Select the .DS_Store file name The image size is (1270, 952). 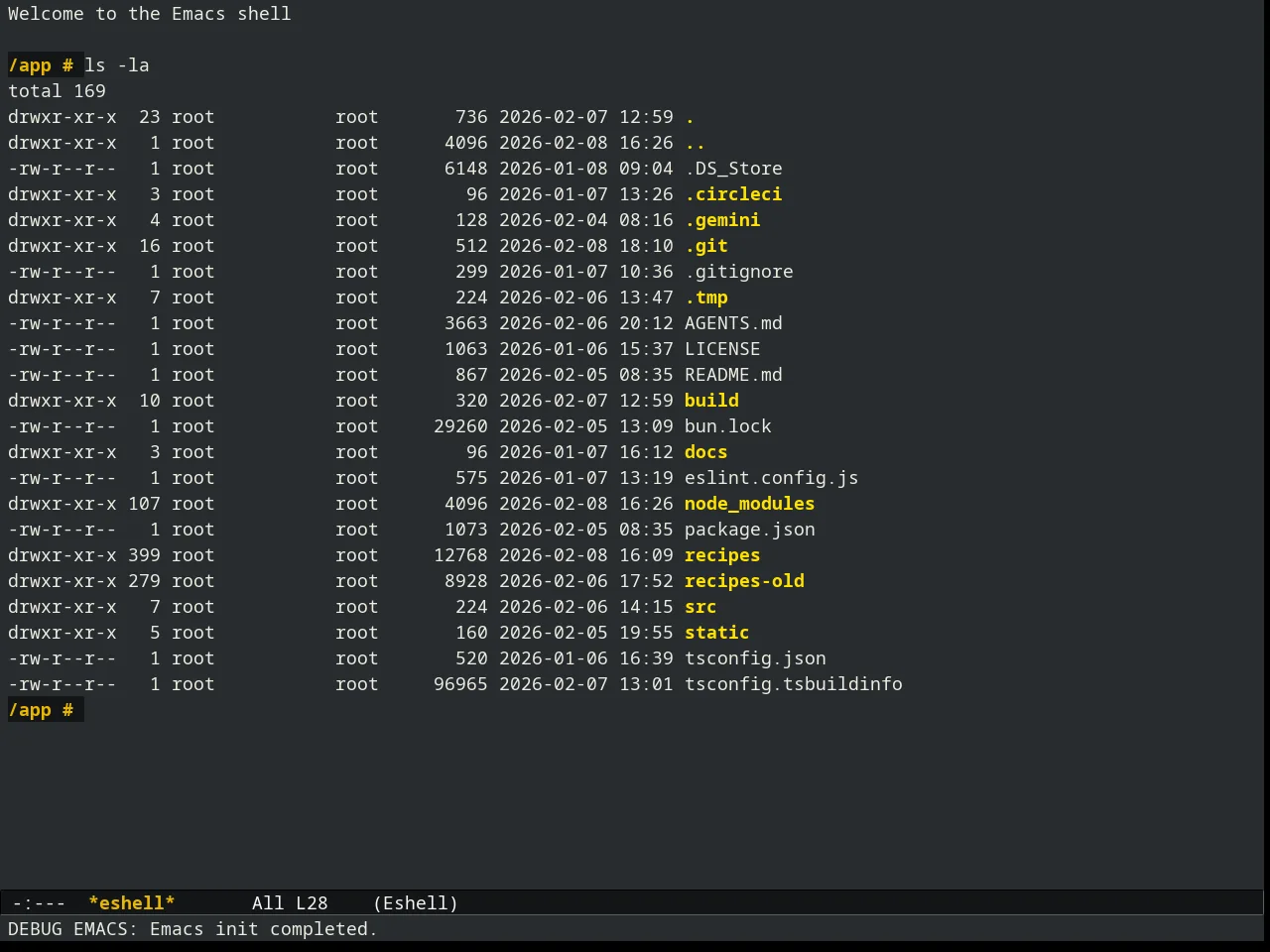pos(733,169)
